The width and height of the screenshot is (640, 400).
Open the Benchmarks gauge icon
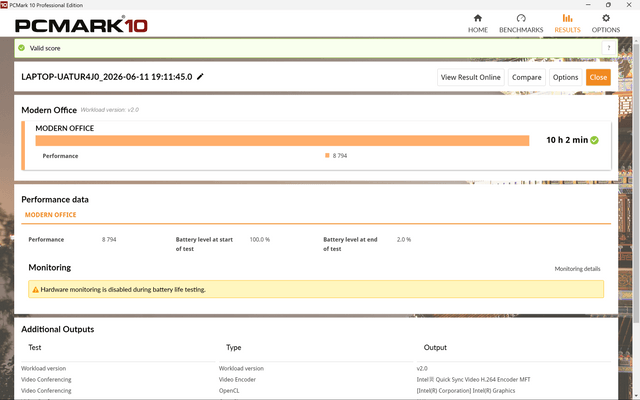521,18
